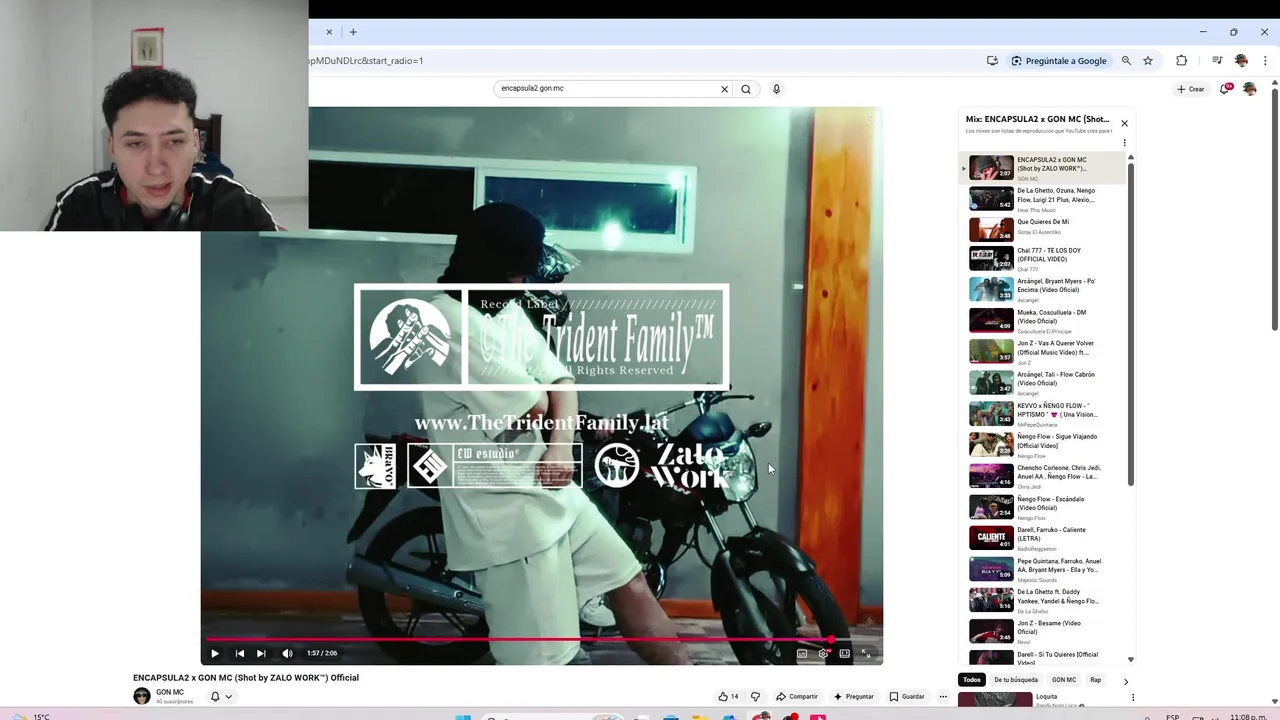Play 'Arcángel, Bryant Myers - Po' Encima'
1280x720 pixels.
1046,289
